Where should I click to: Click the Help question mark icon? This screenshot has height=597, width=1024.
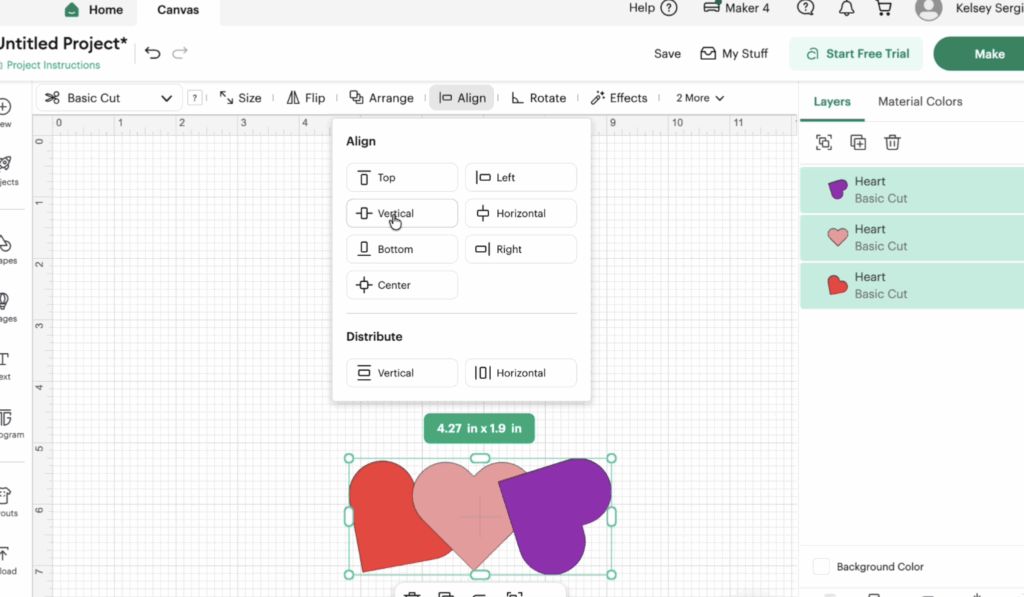[x=669, y=8]
